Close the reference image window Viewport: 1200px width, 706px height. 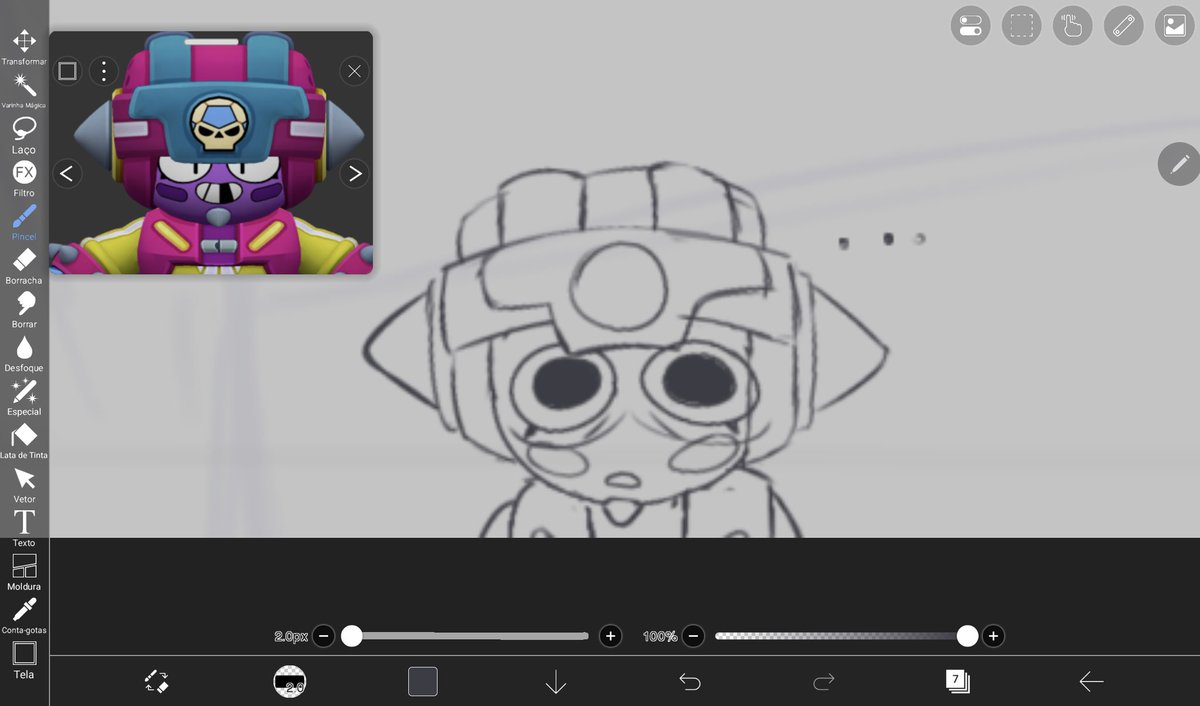pos(354,71)
